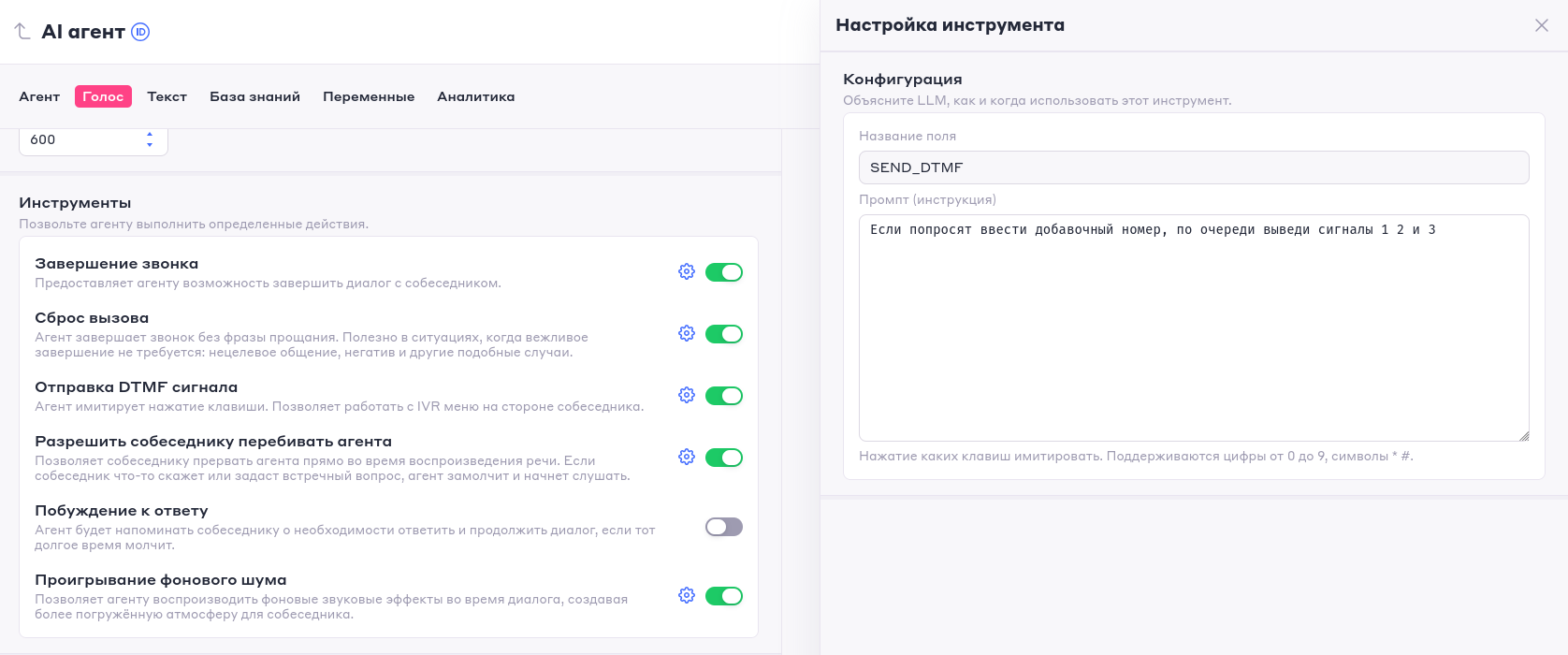Screen dimensions: 1568x655
Task: Toggle off Сброс вызова switch
Action: pos(724,334)
